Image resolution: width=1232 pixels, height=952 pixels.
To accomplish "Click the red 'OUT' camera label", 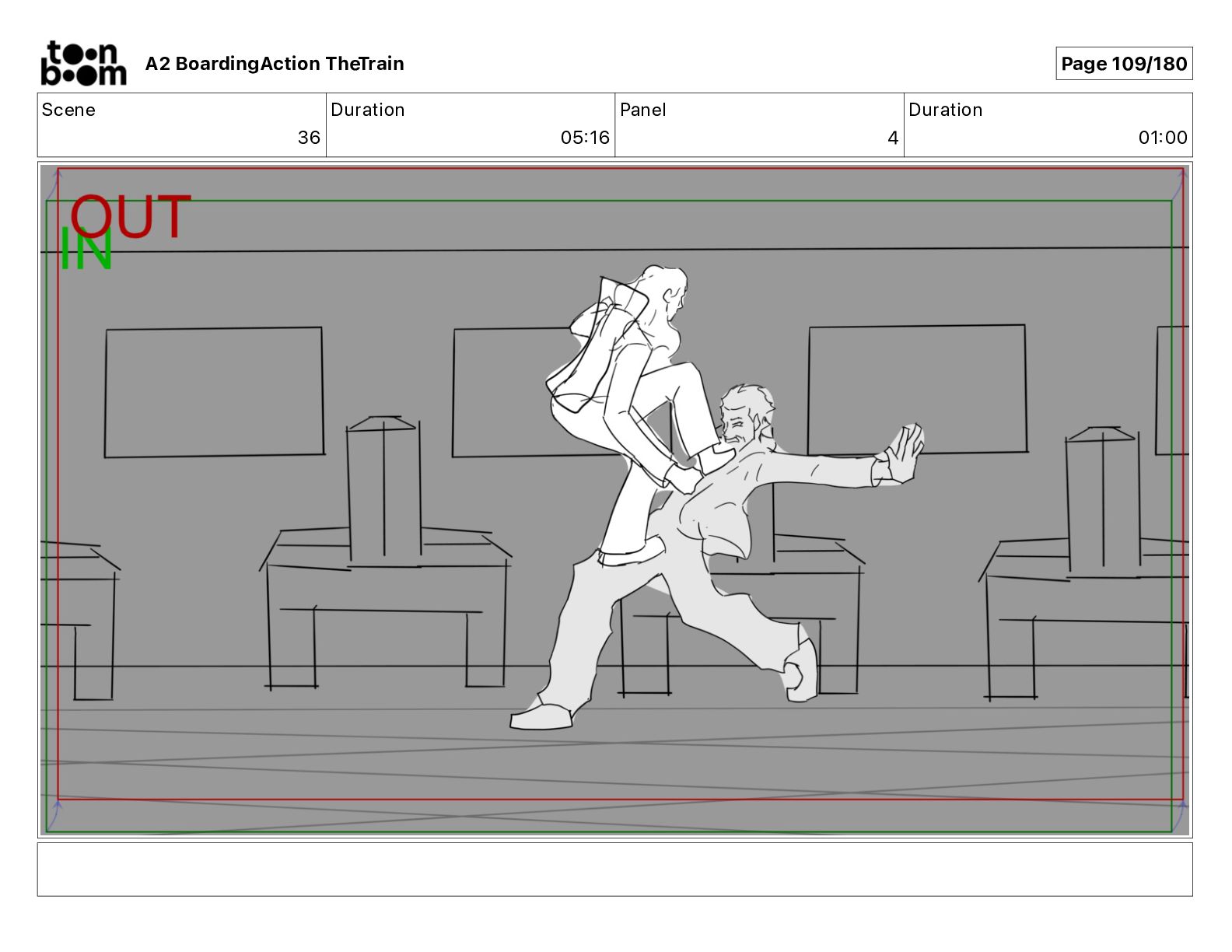I will 131,216.
